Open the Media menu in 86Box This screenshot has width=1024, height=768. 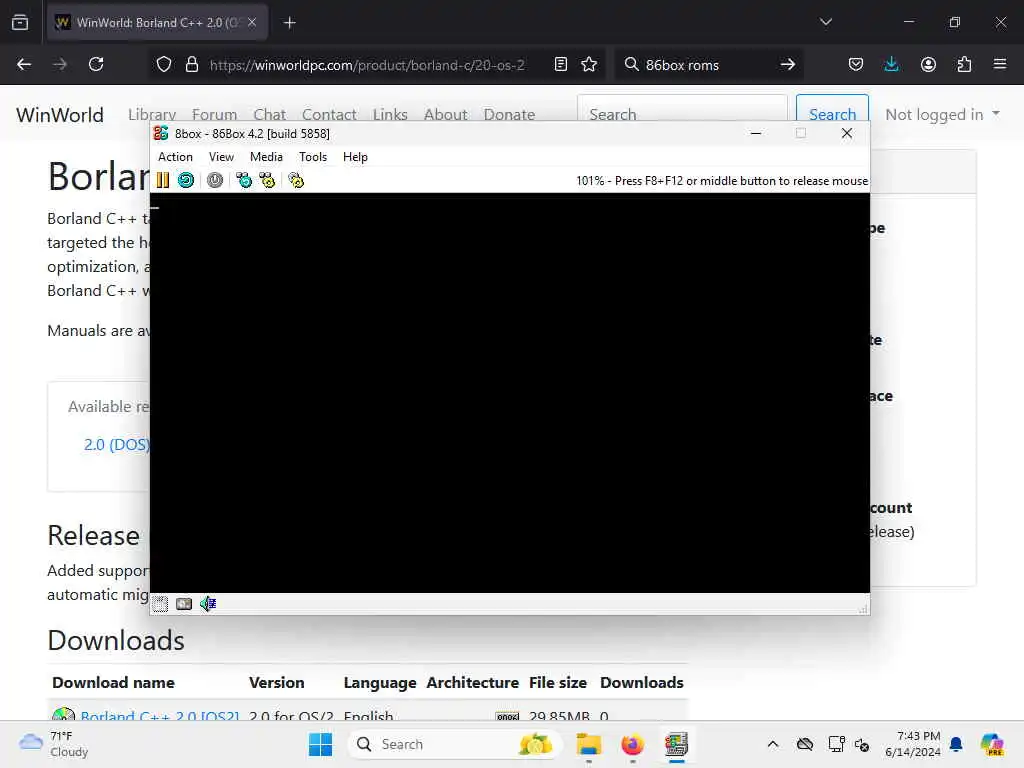266,157
